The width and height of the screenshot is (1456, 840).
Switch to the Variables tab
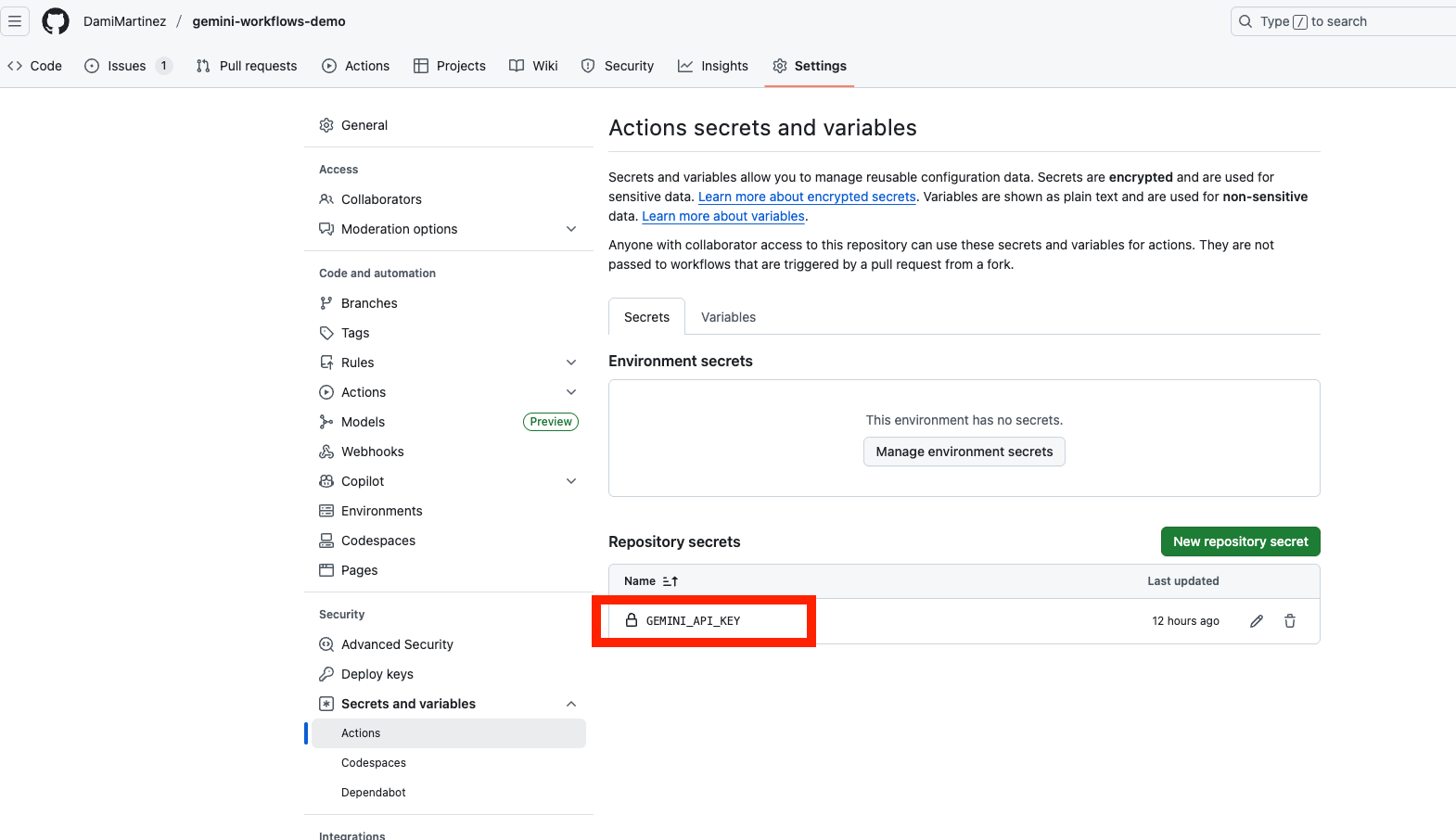(728, 317)
